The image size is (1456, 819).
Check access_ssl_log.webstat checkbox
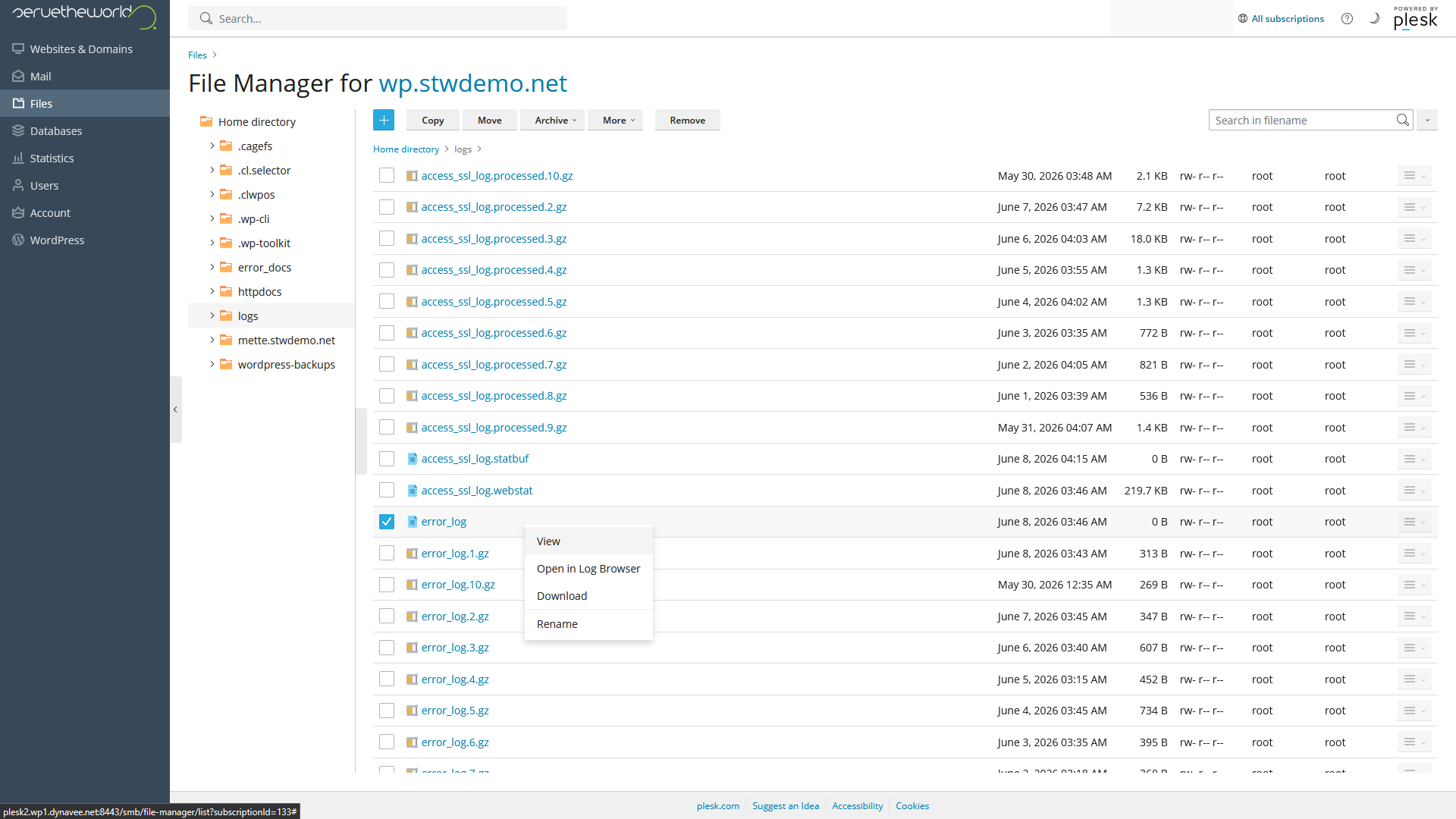pyautogui.click(x=387, y=491)
